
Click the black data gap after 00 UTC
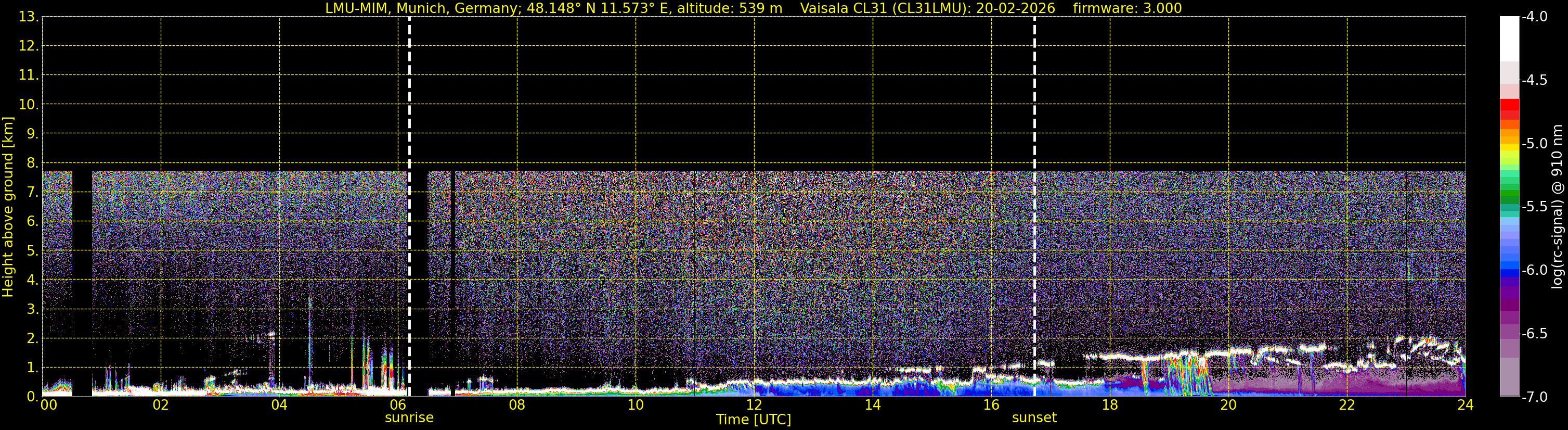82,283
